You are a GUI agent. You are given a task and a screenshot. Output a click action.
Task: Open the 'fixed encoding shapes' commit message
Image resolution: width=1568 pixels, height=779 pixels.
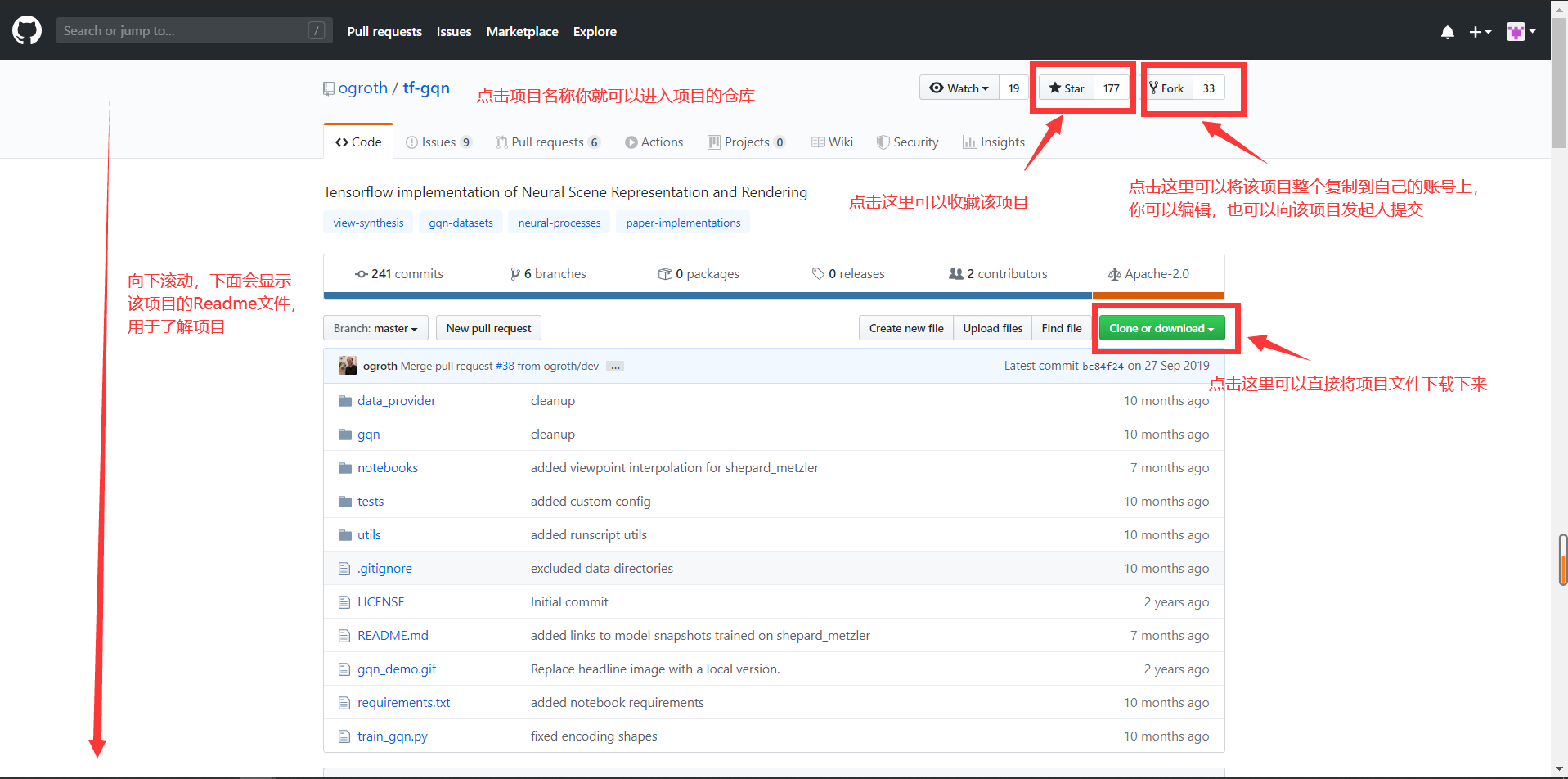pyautogui.click(x=594, y=736)
